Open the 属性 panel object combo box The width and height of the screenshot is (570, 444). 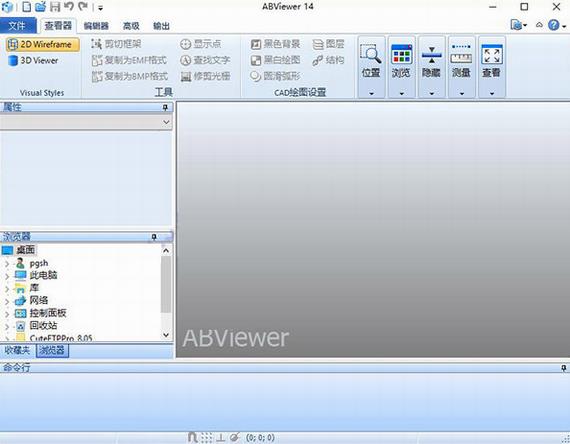[x=86, y=122]
